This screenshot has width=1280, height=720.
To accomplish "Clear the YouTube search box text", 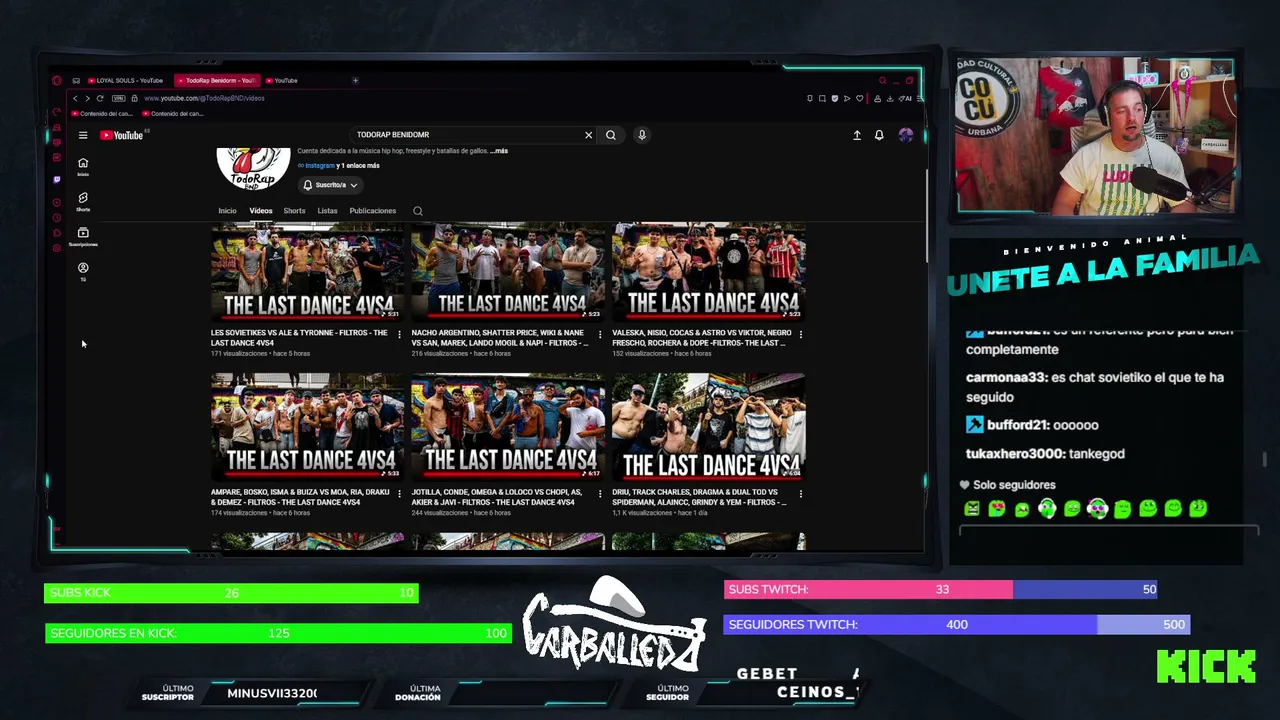I will (588, 135).
